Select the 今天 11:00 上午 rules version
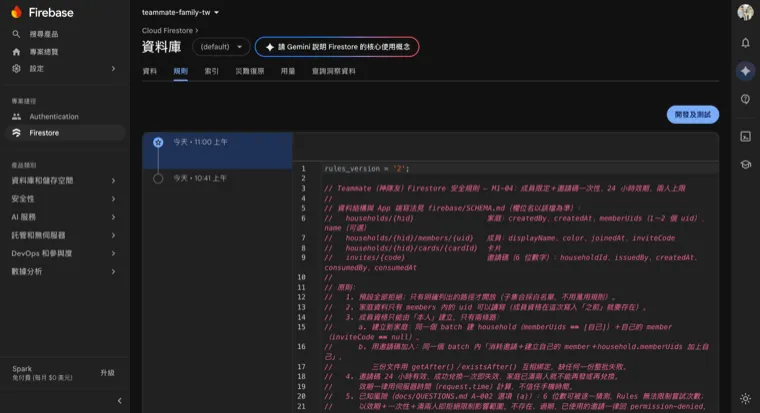 [217, 151]
